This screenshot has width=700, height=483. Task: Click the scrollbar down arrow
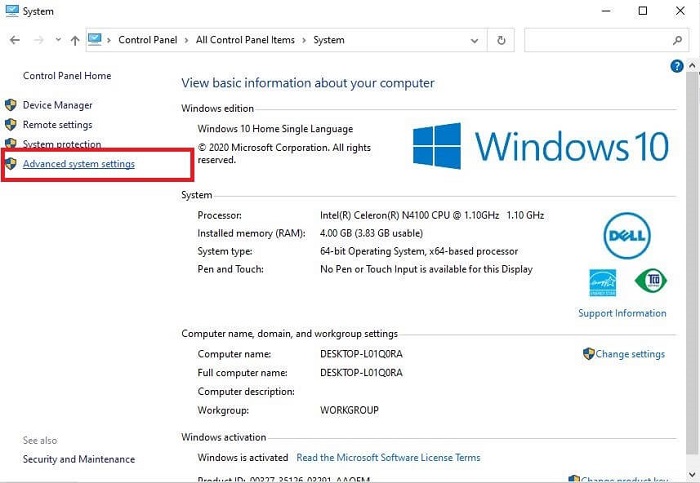coord(692,474)
